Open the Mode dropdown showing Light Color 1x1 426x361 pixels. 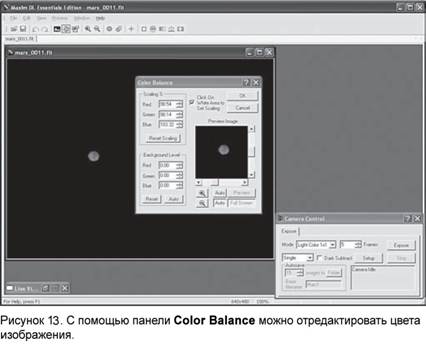coord(316,245)
